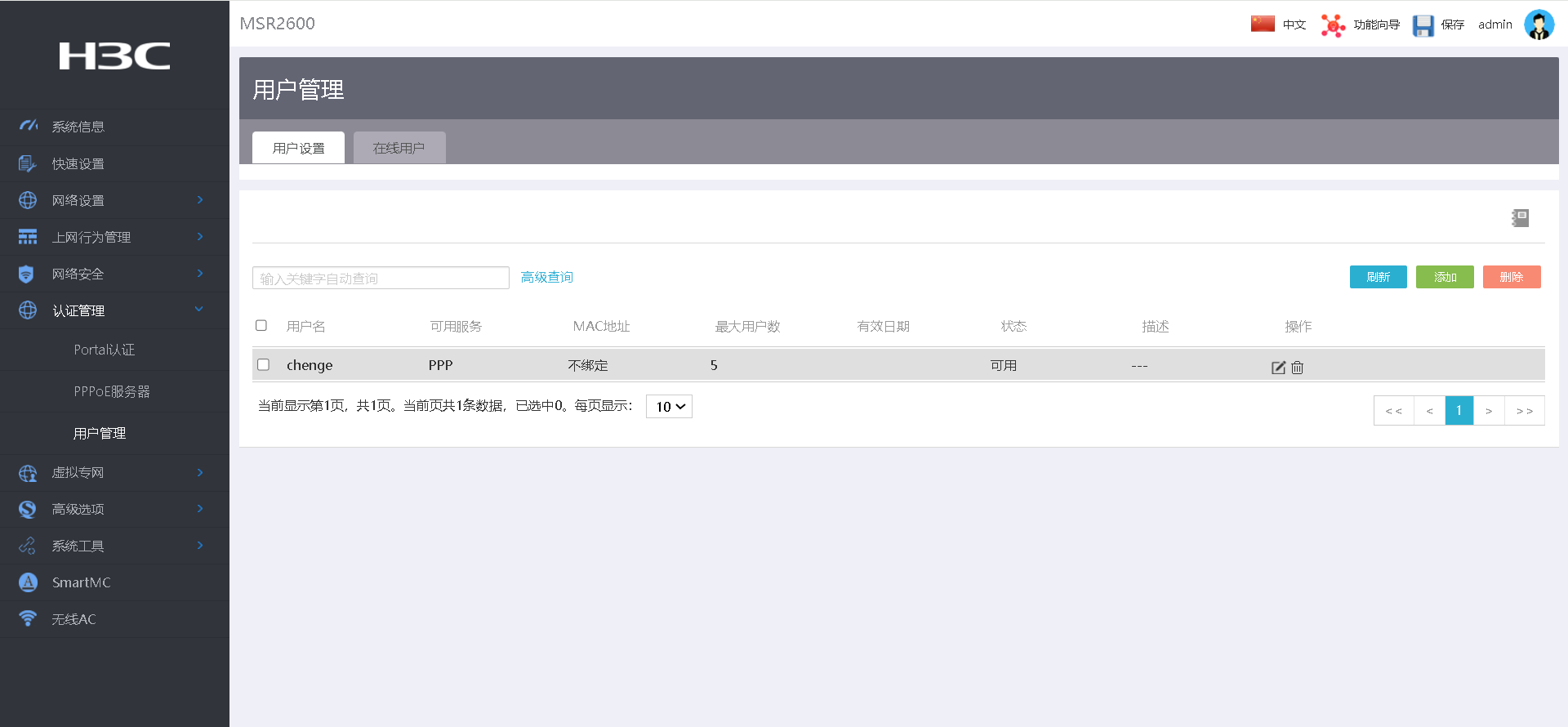The height and width of the screenshot is (727, 1568).
Task: Click the red 删除 button
Action: point(1512,277)
